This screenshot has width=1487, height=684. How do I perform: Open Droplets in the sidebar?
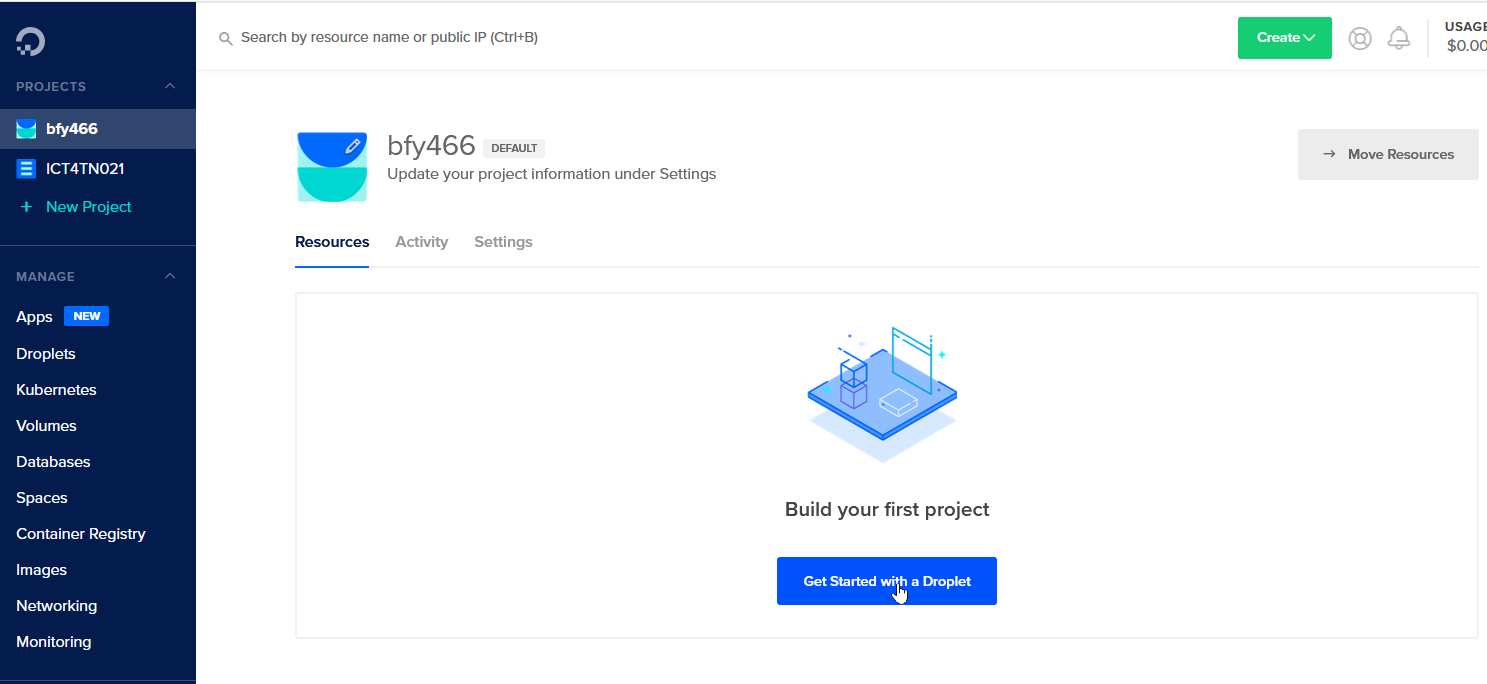click(46, 354)
